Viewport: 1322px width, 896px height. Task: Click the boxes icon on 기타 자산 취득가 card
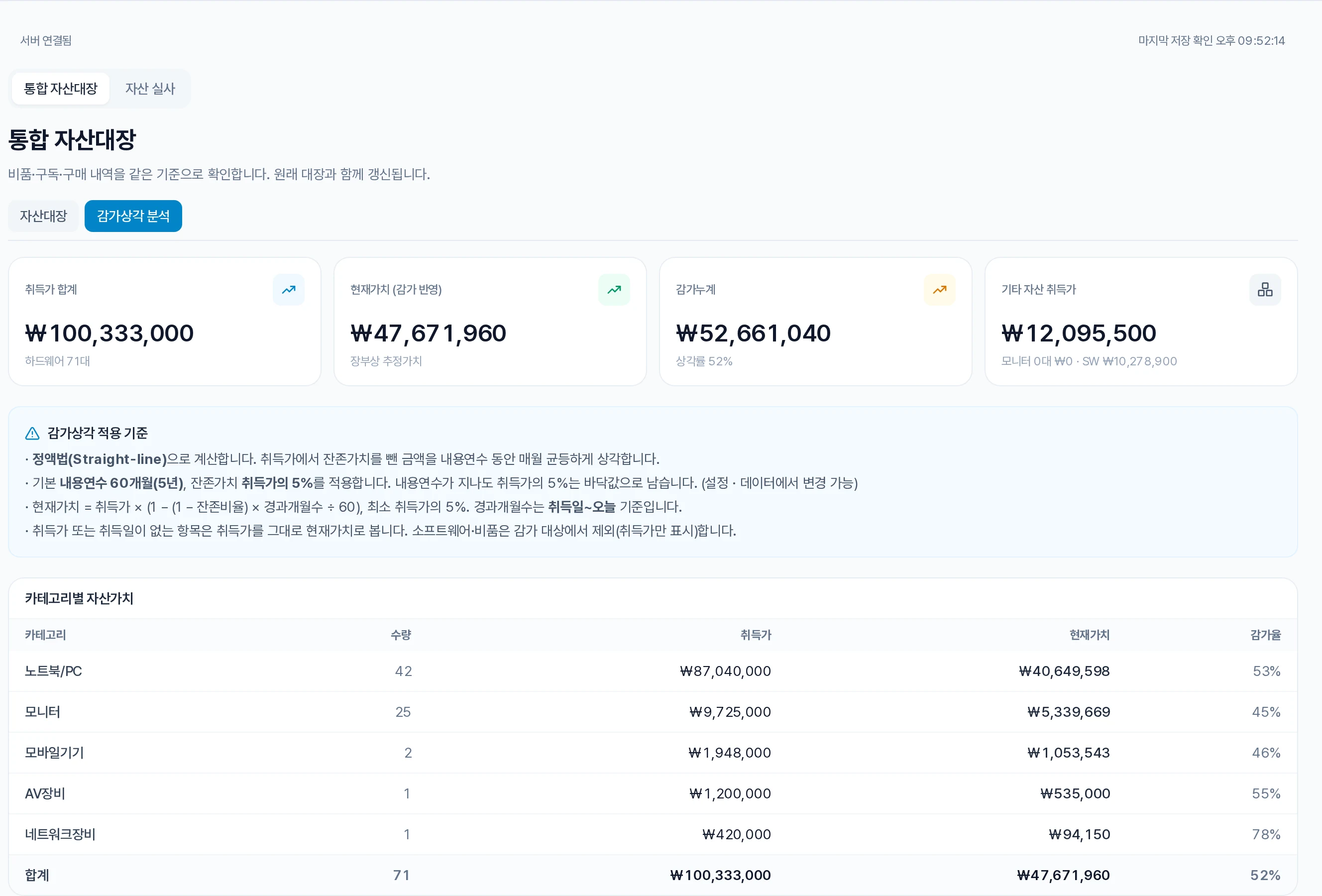[1265, 290]
